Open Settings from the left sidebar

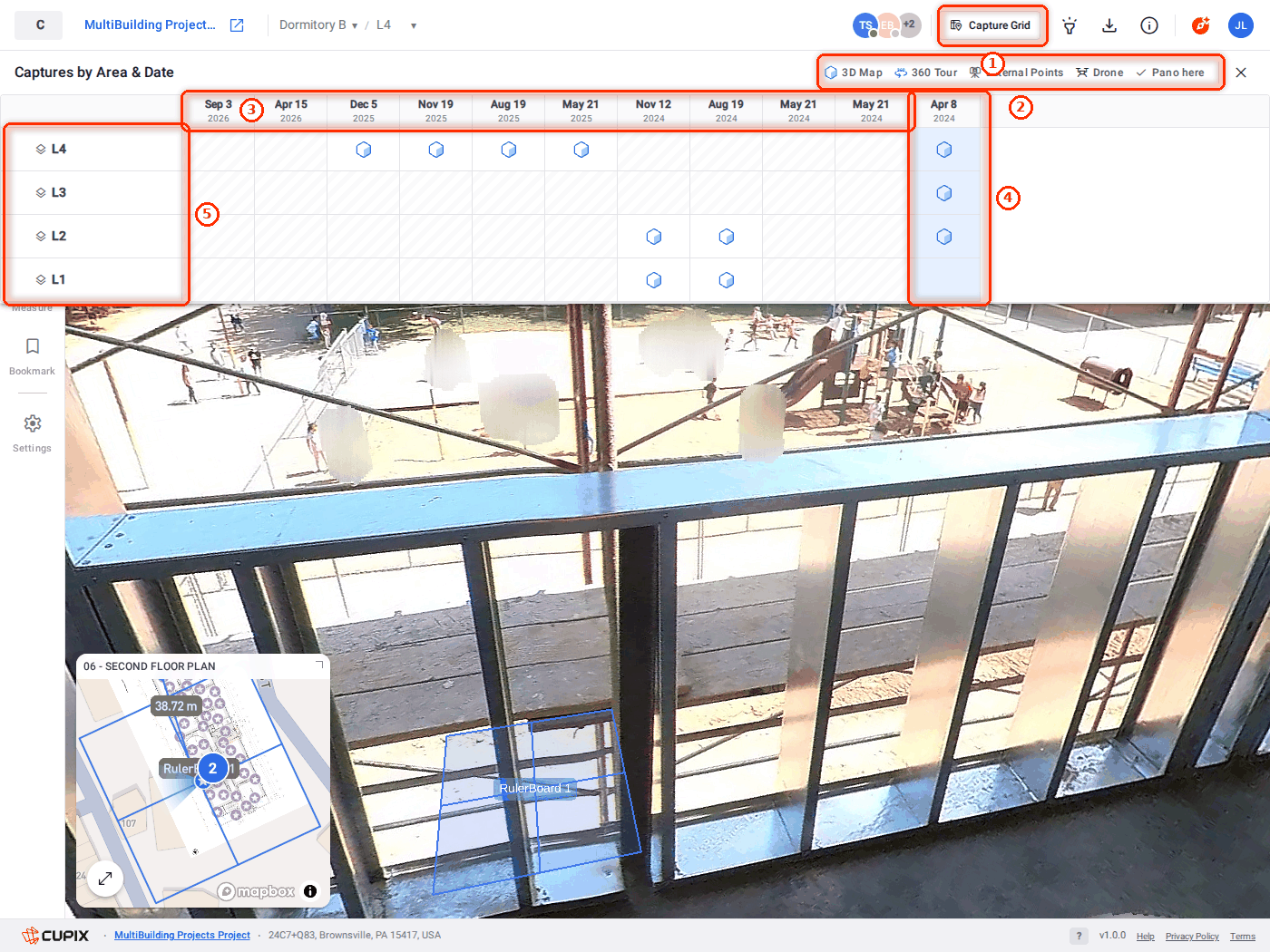coord(33,433)
